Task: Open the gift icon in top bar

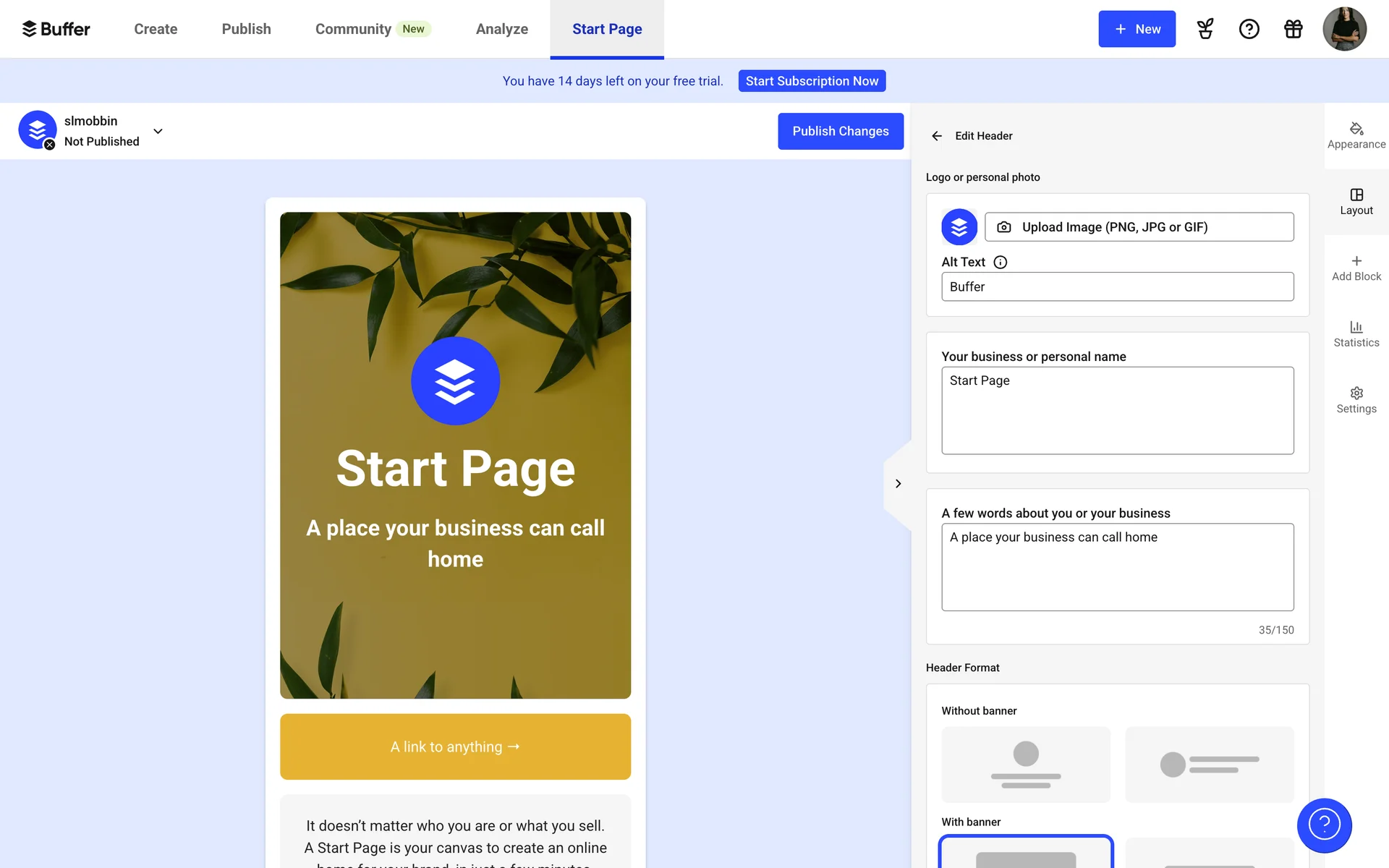Action: pyautogui.click(x=1293, y=29)
